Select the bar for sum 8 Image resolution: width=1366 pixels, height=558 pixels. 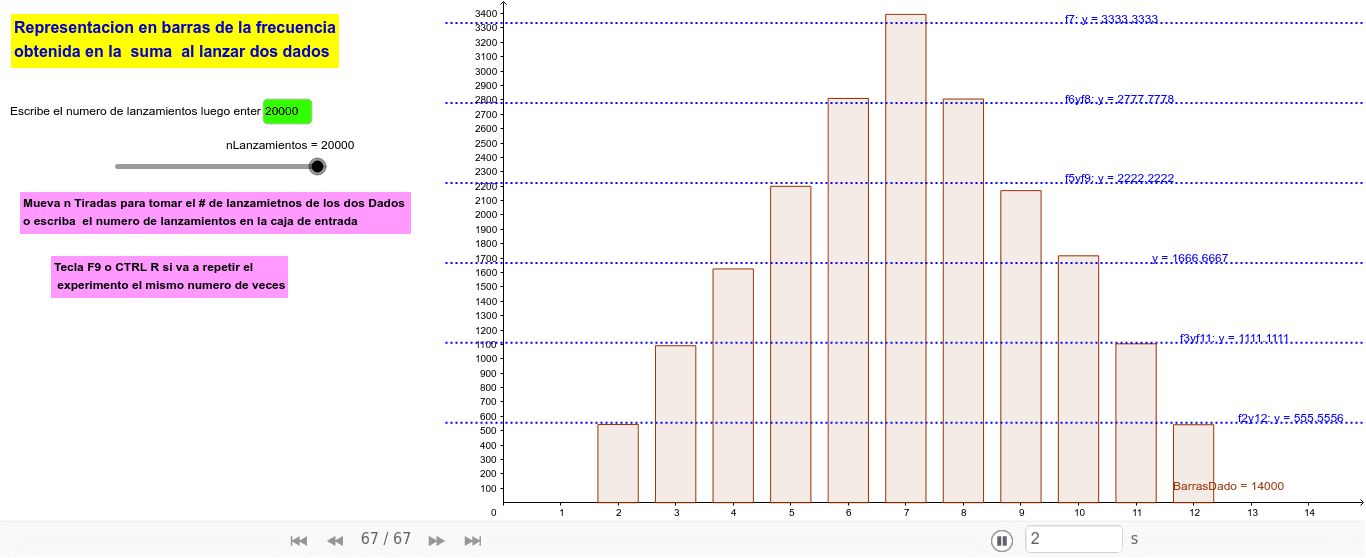pos(963,300)
